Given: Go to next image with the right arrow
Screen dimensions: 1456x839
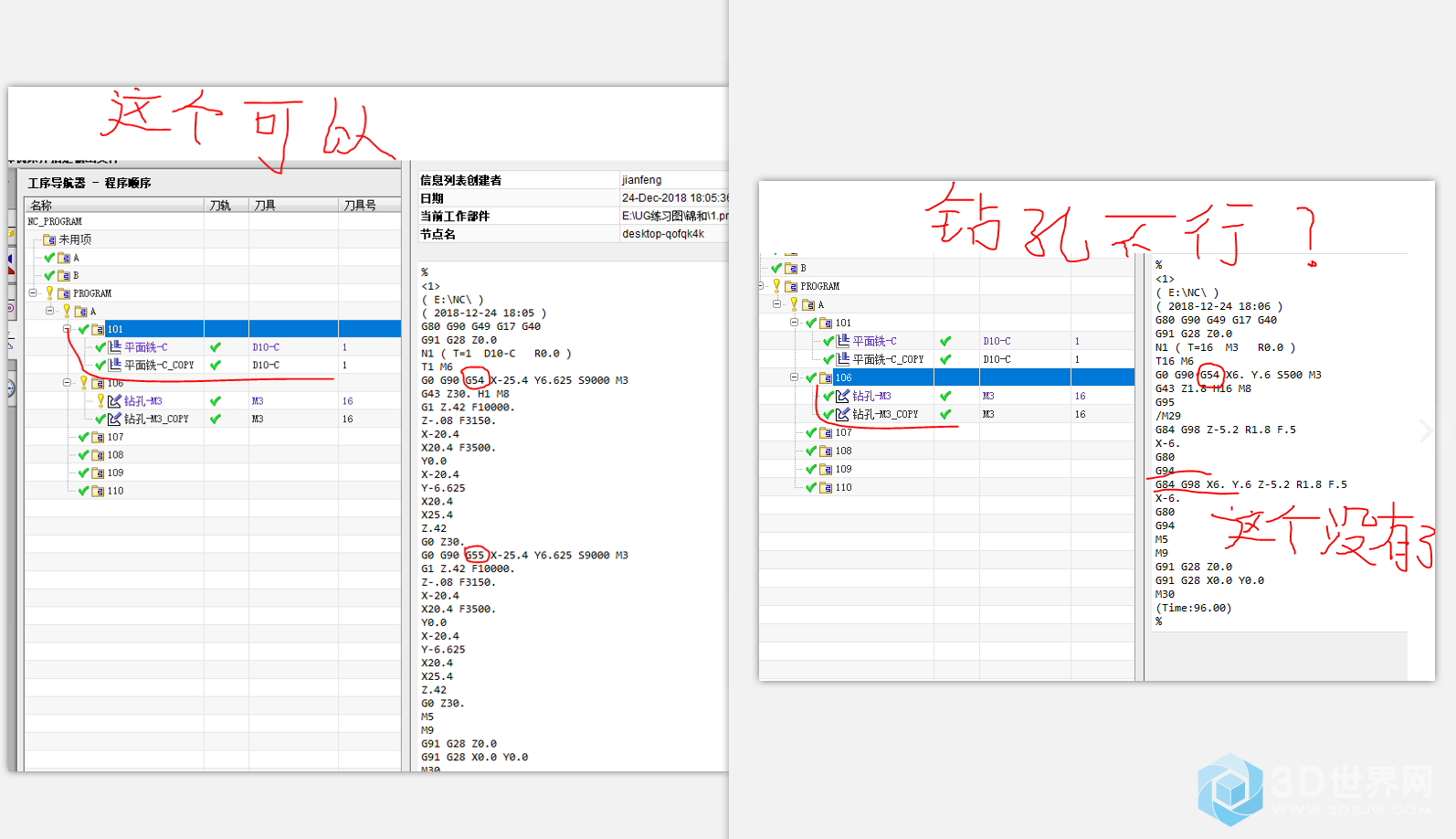Looking at the screenshot, I should [x=1426, y=430].
